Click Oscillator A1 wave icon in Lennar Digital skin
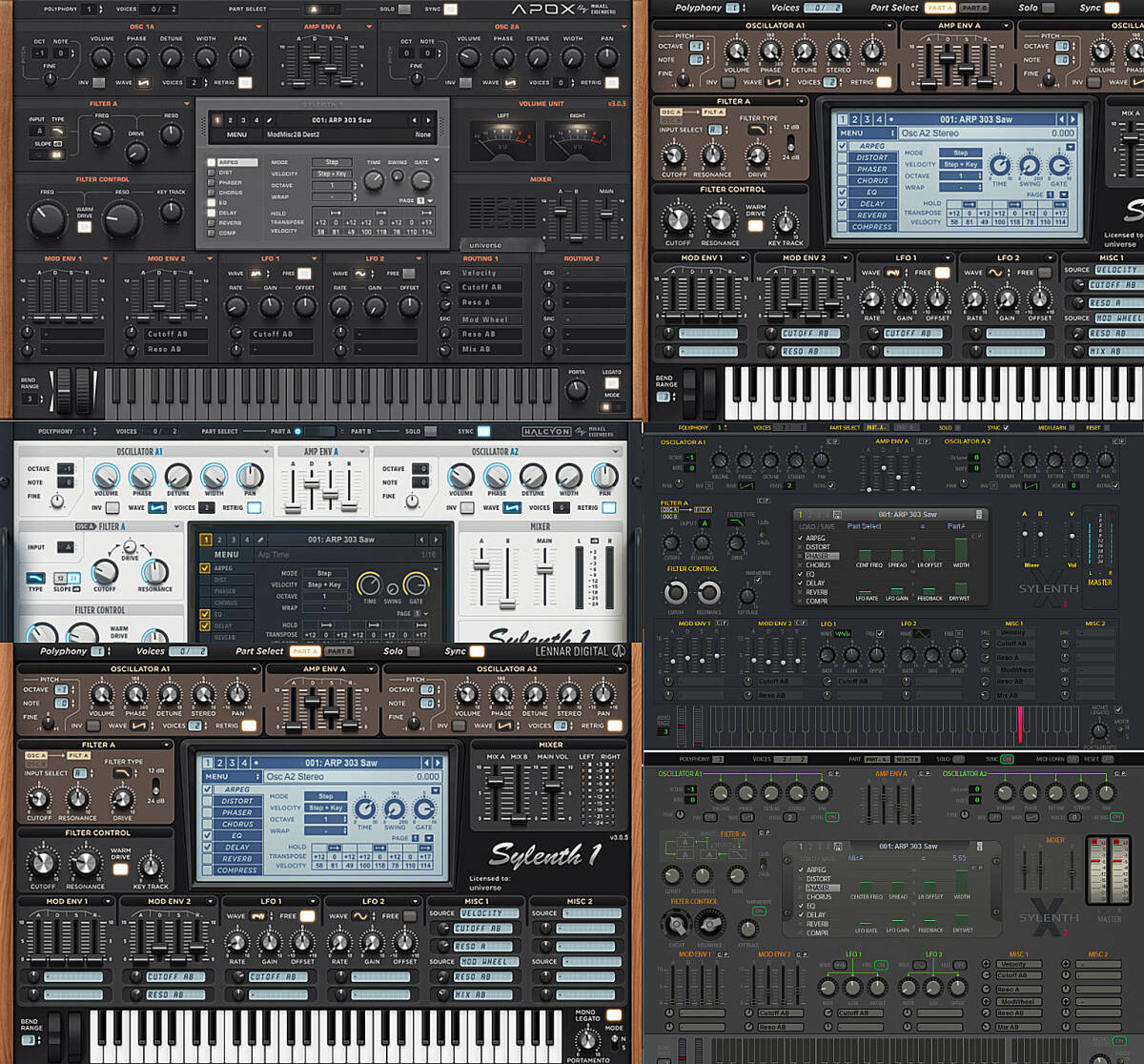This screenshot has width=1144, height=1064. click(x=141, y=726)
